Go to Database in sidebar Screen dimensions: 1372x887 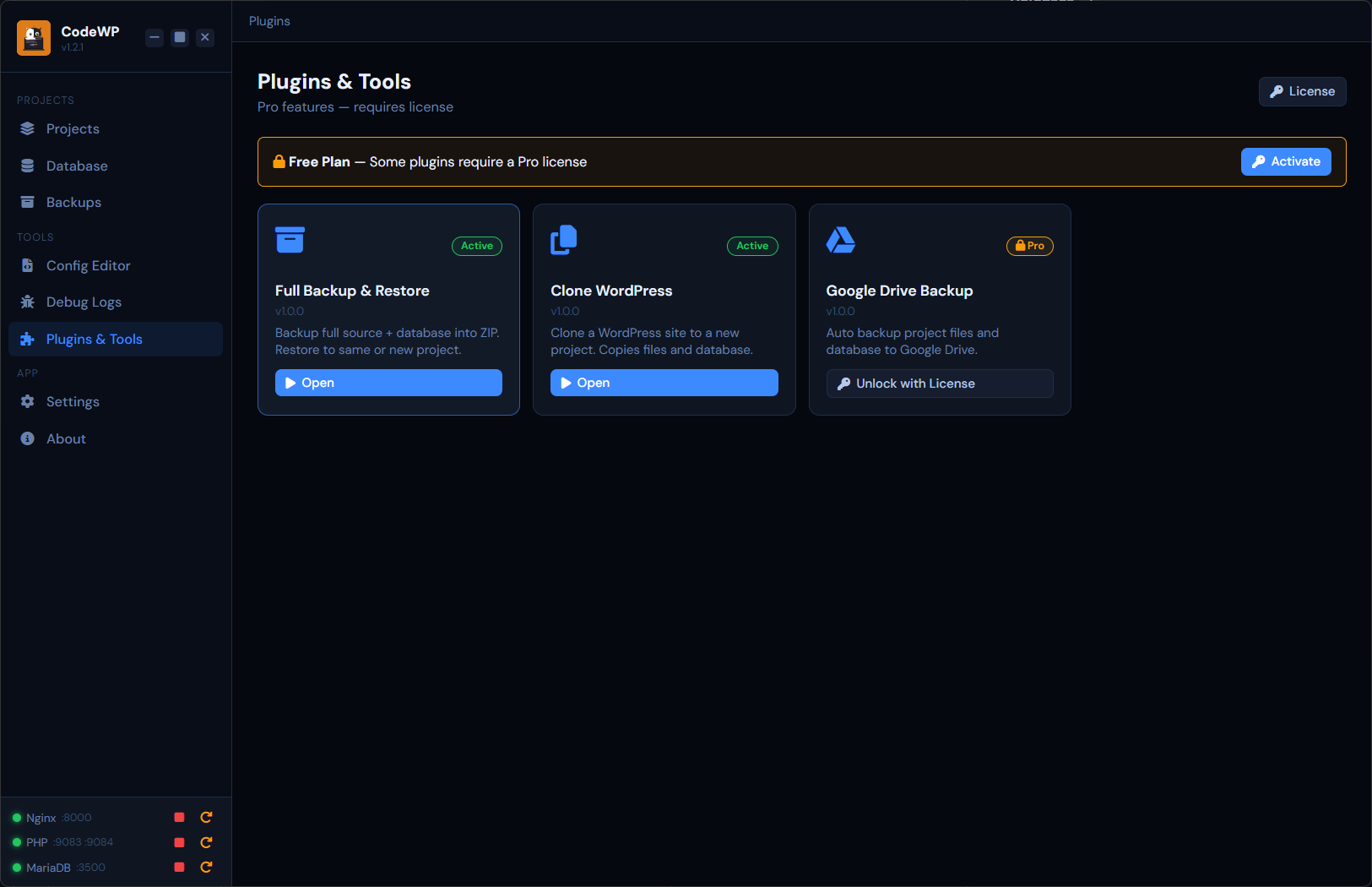[77, 166]
